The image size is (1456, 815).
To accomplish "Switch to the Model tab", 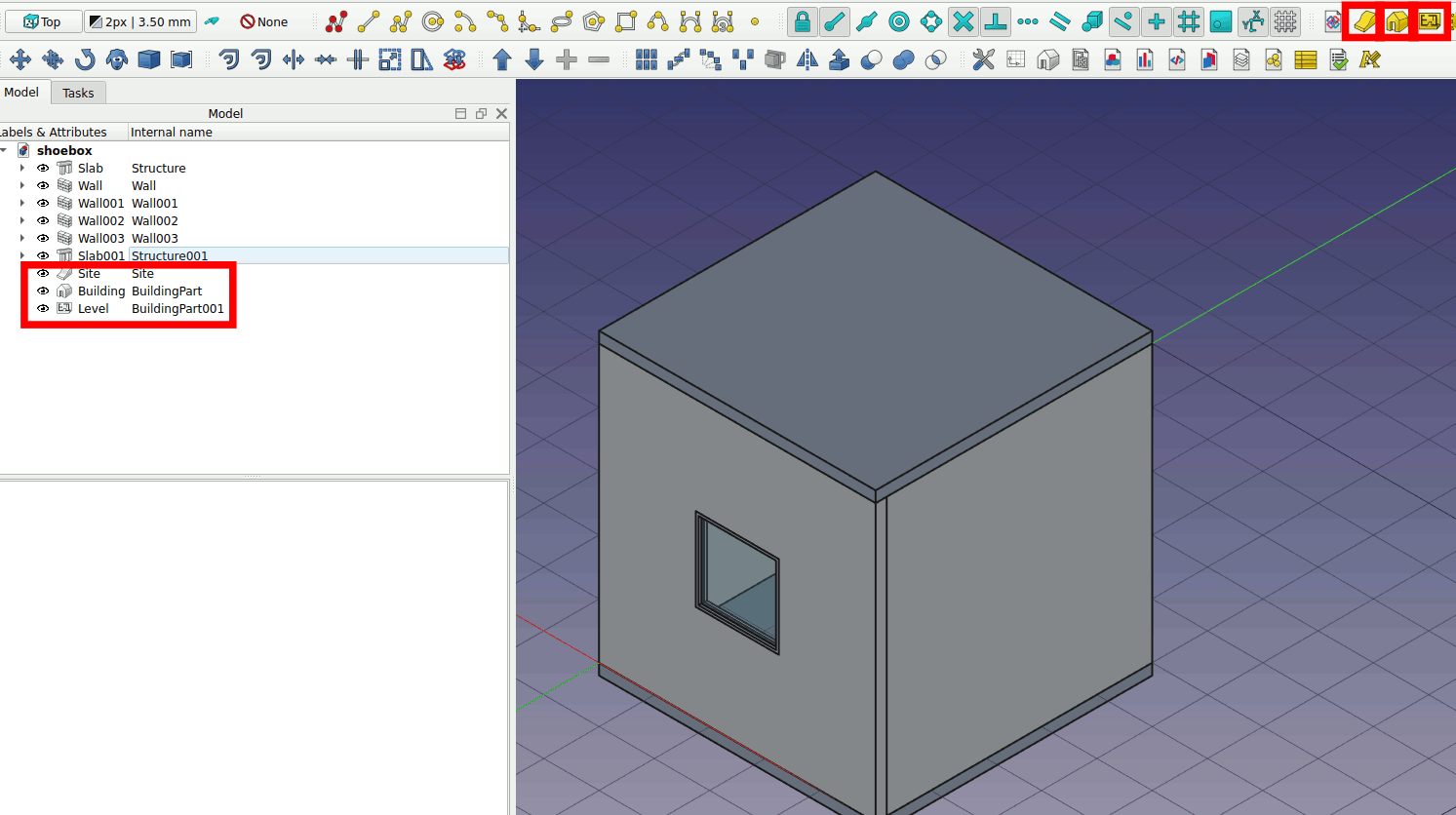I will pos(21,93).
